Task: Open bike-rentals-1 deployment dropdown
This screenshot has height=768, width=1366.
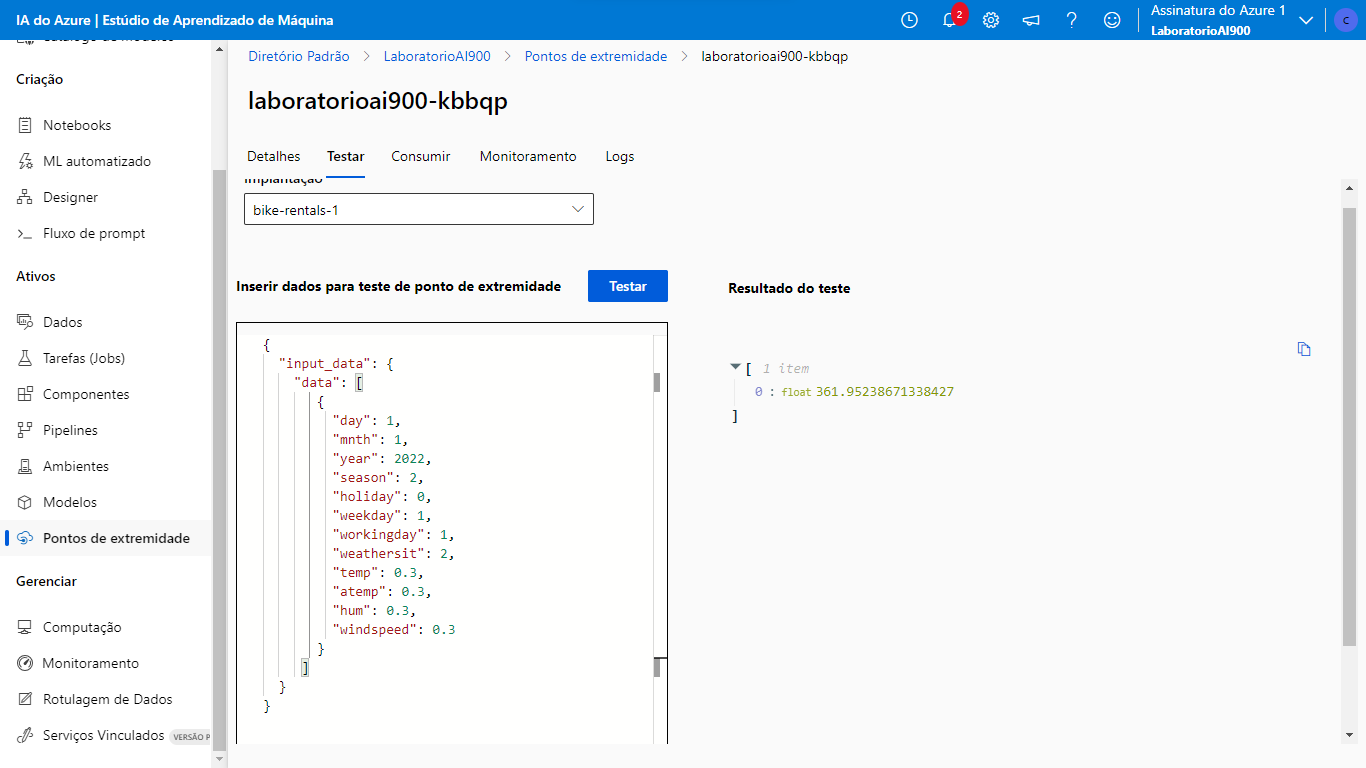Action: (419, 209)
